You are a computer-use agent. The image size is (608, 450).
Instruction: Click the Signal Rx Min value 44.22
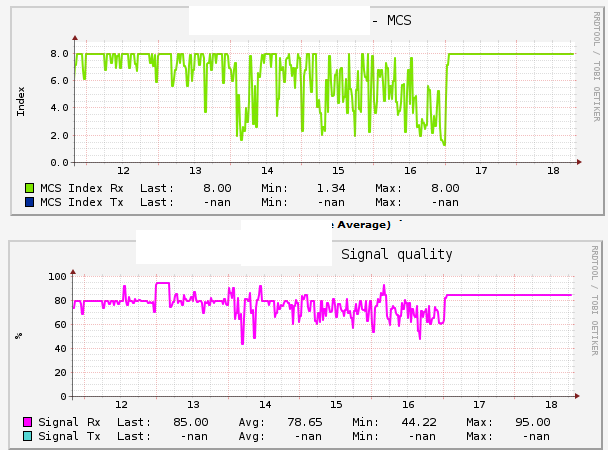(x=419, y=422)
